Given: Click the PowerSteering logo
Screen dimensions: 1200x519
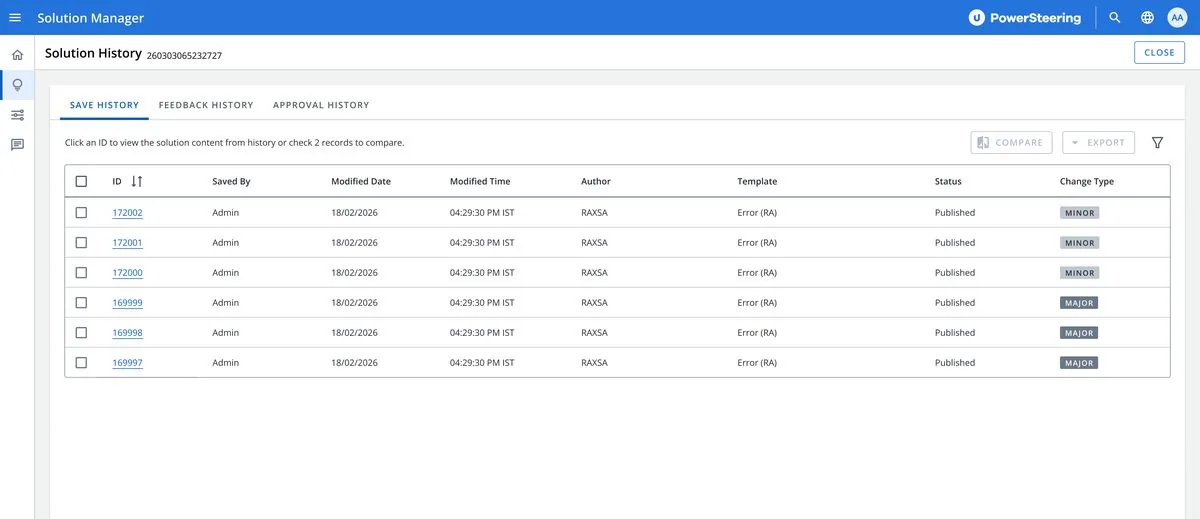Looking at the screenshot, I should click(1025, 18).
